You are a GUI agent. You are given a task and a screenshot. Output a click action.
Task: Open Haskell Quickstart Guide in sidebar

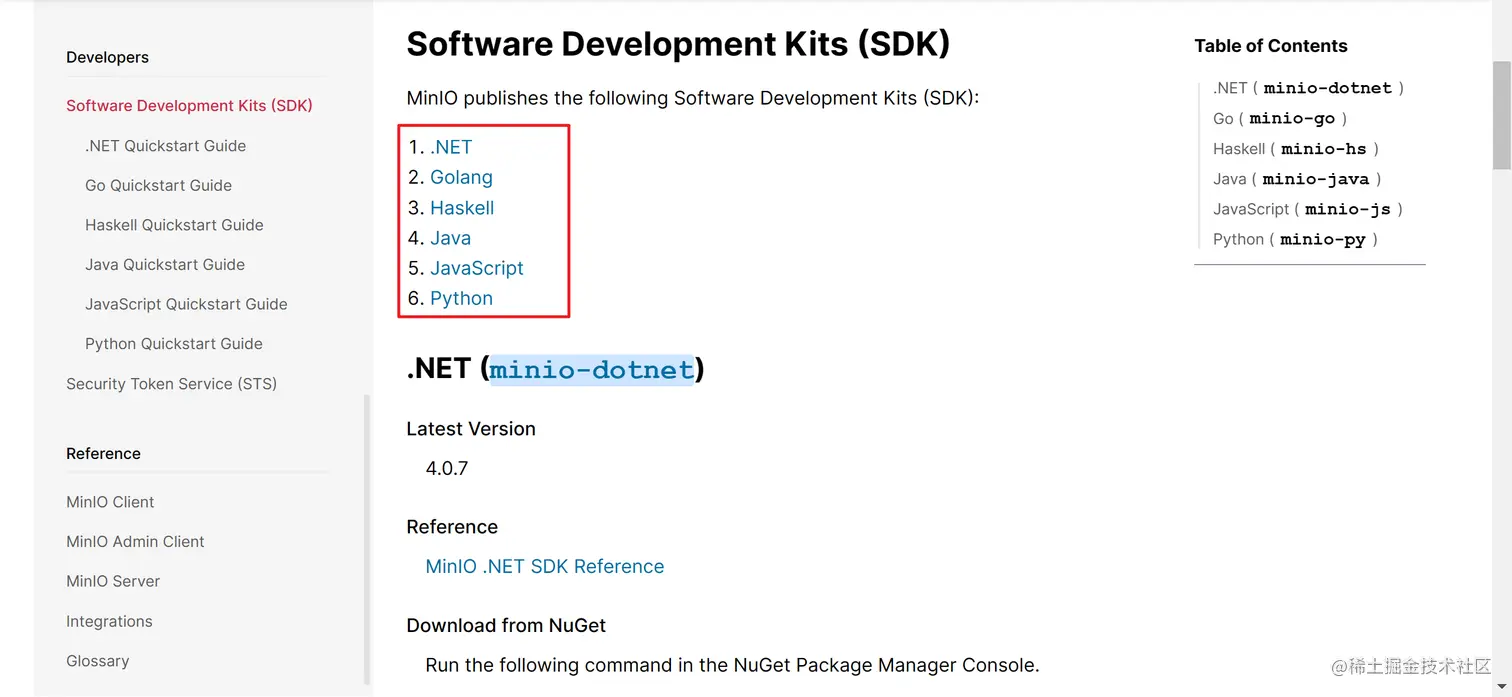174,225
